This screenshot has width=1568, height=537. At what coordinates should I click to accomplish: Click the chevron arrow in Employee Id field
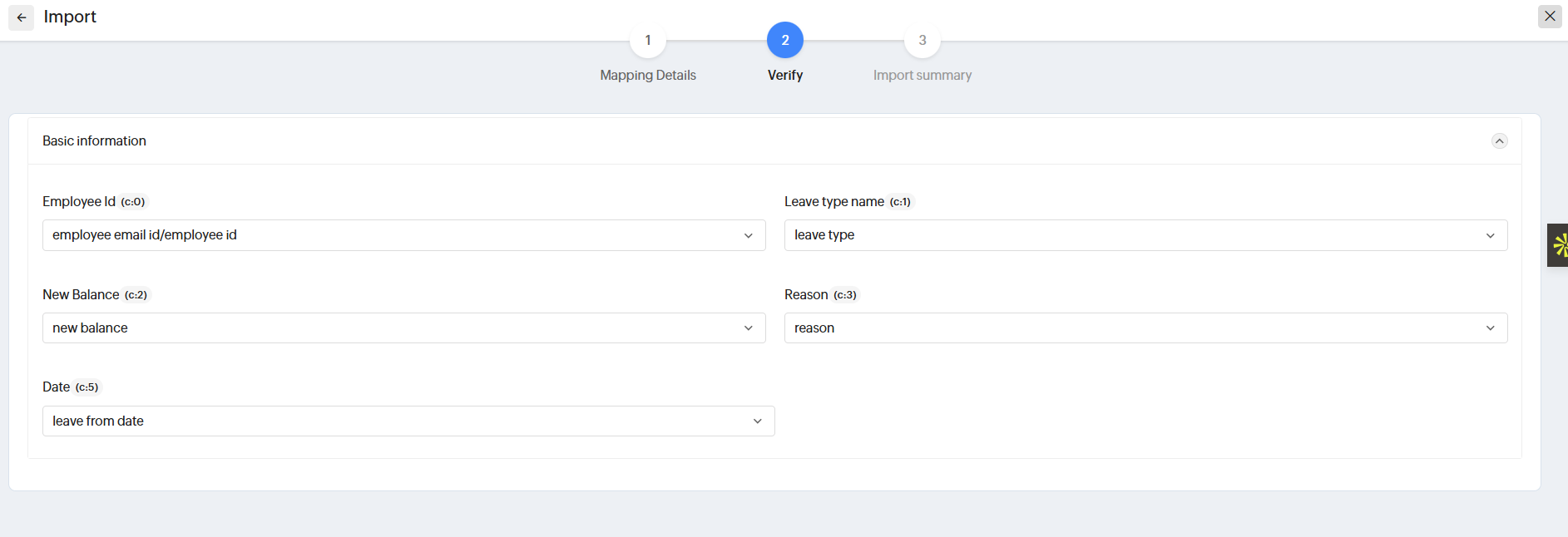click(749, 236)
